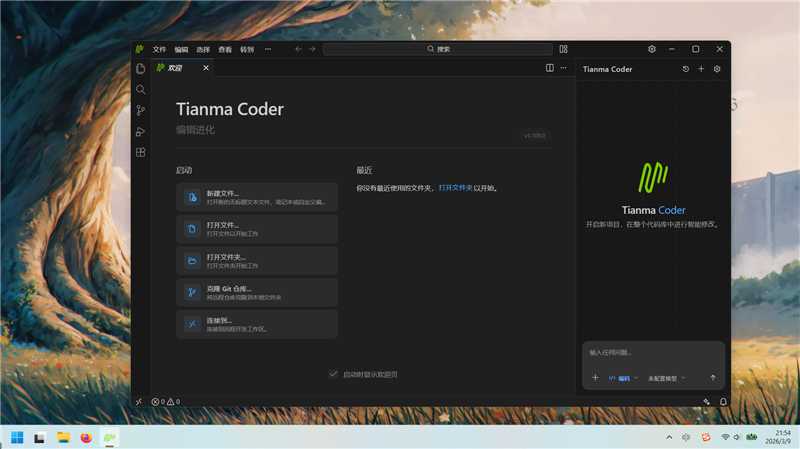Expand the overflow menu ellipsis in menu bar

point(268,49)
